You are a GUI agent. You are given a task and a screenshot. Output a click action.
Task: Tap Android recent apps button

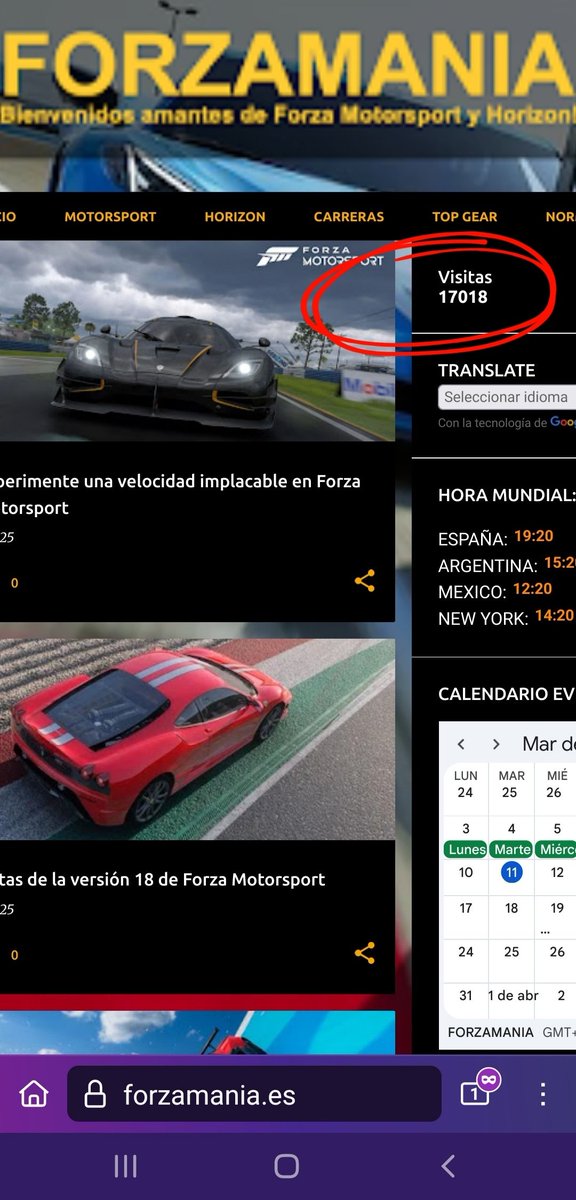coord(125,1166)
